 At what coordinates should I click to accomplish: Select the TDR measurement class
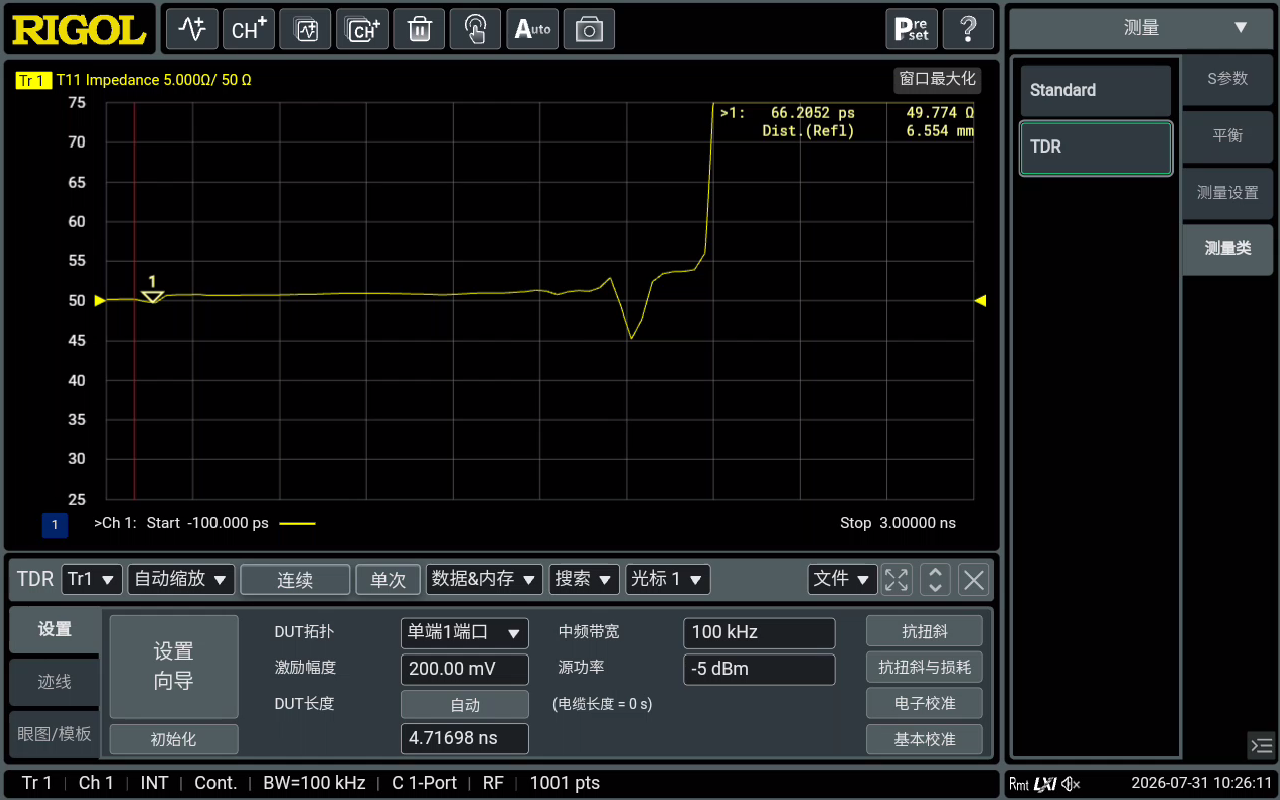tap(1095, 148)
